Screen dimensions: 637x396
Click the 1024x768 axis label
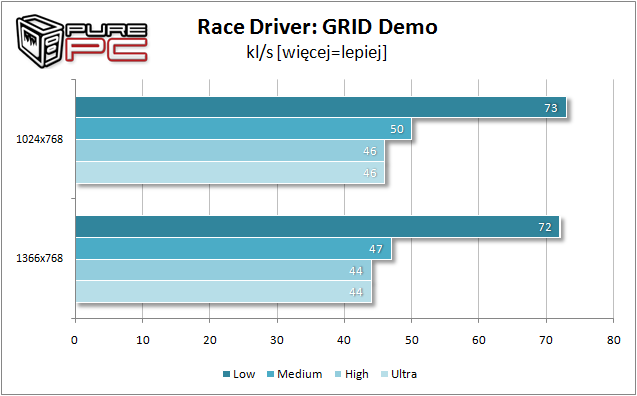pyautogui.click(x=40, y=139)
